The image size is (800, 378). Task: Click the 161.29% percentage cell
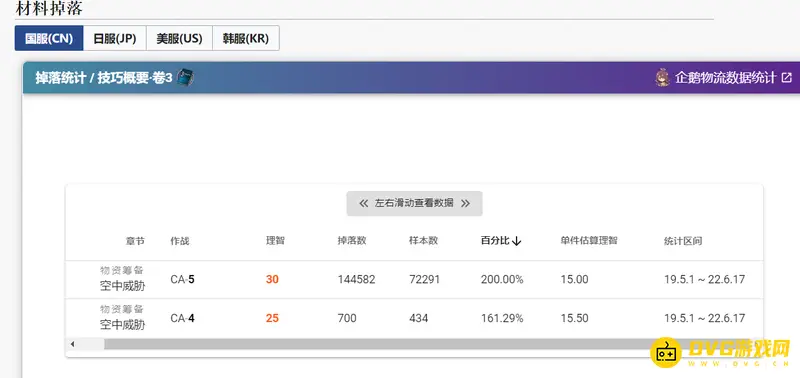502,318
